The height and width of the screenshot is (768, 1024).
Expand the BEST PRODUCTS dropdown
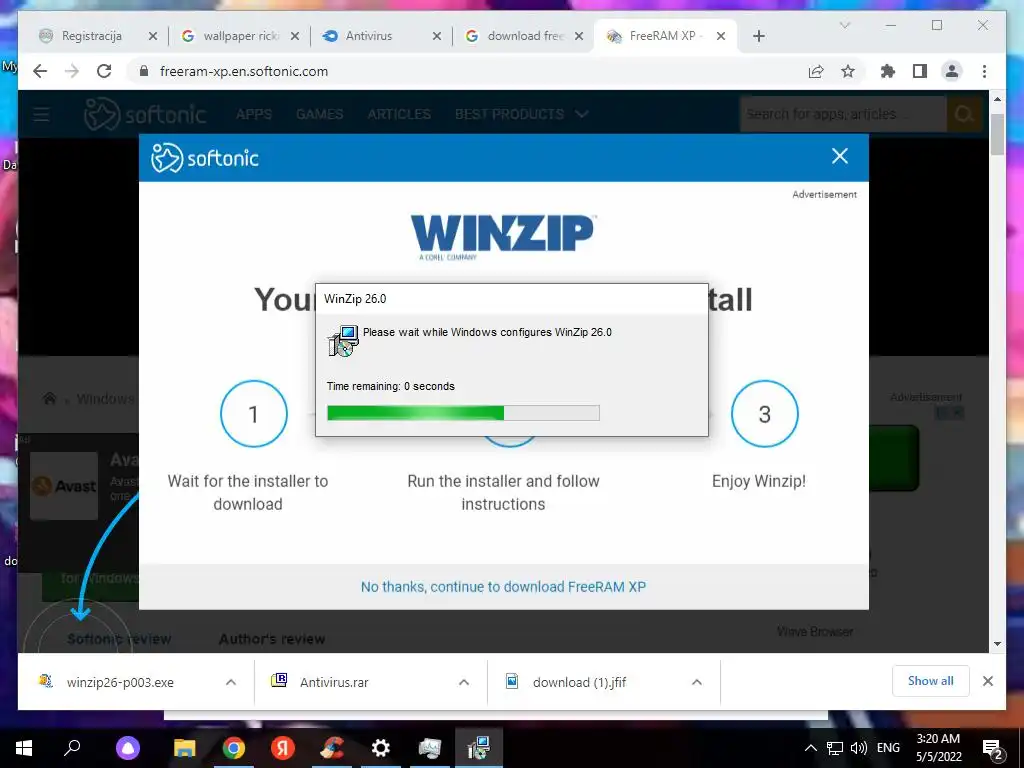click(x=522, y=114)
